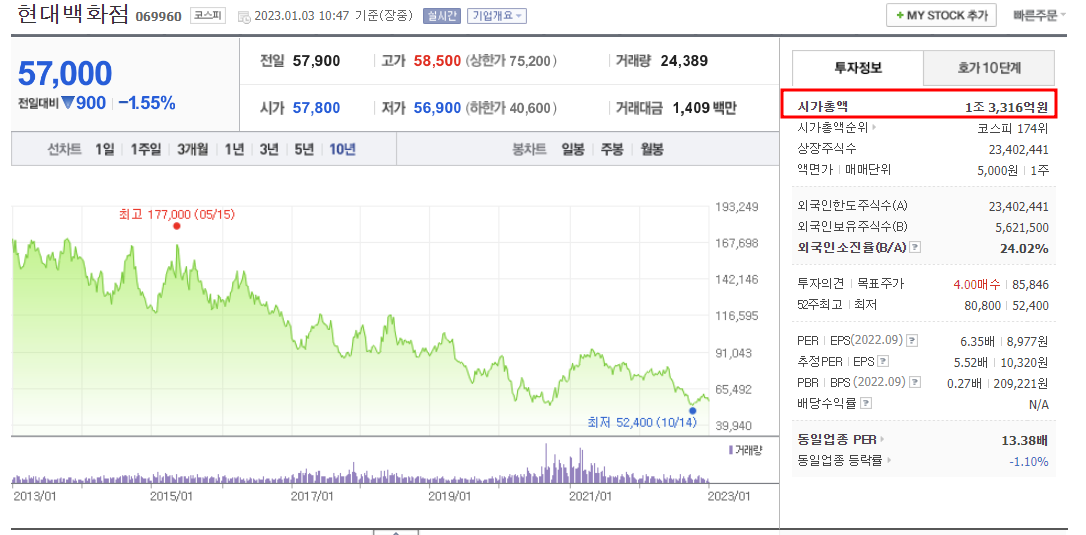Show the 일봉 candle chart

(573, 149)
